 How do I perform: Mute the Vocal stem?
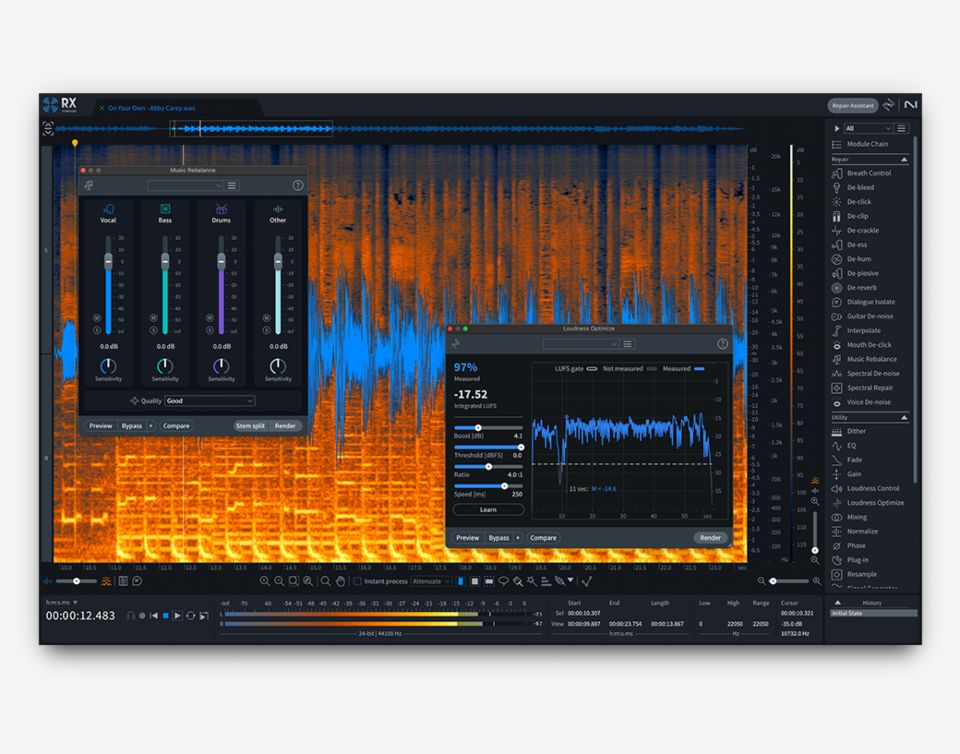[x=98, y=318]
